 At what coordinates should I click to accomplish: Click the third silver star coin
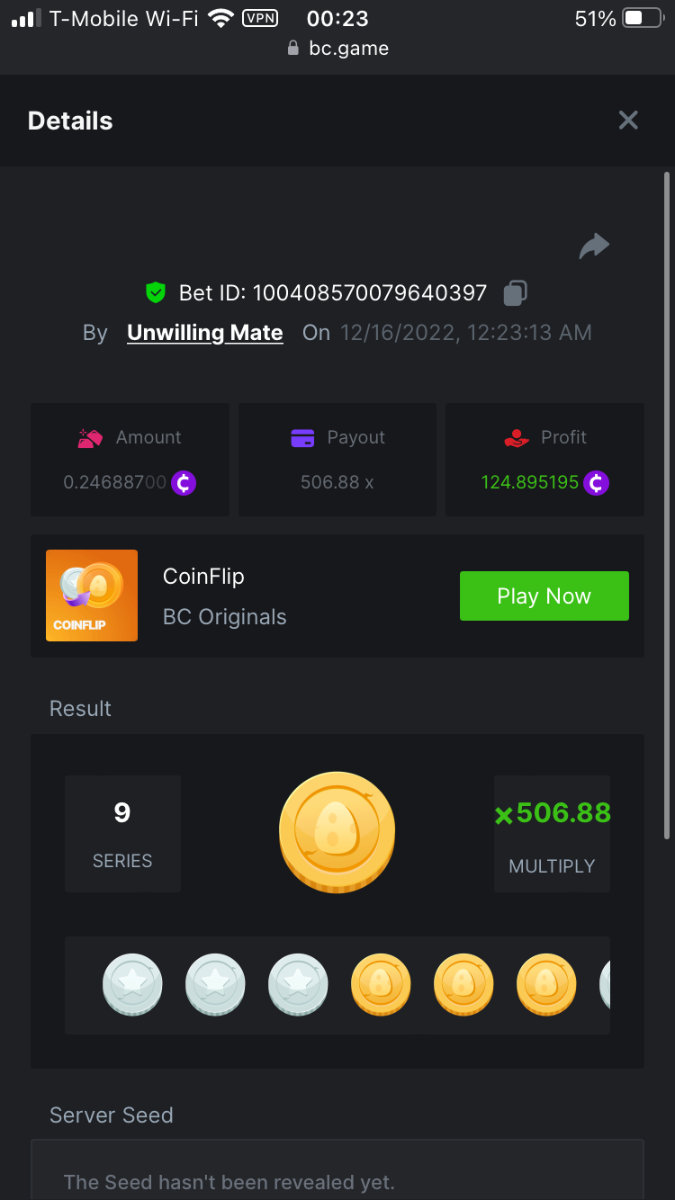pyautogui.click(x=298, y=984)
